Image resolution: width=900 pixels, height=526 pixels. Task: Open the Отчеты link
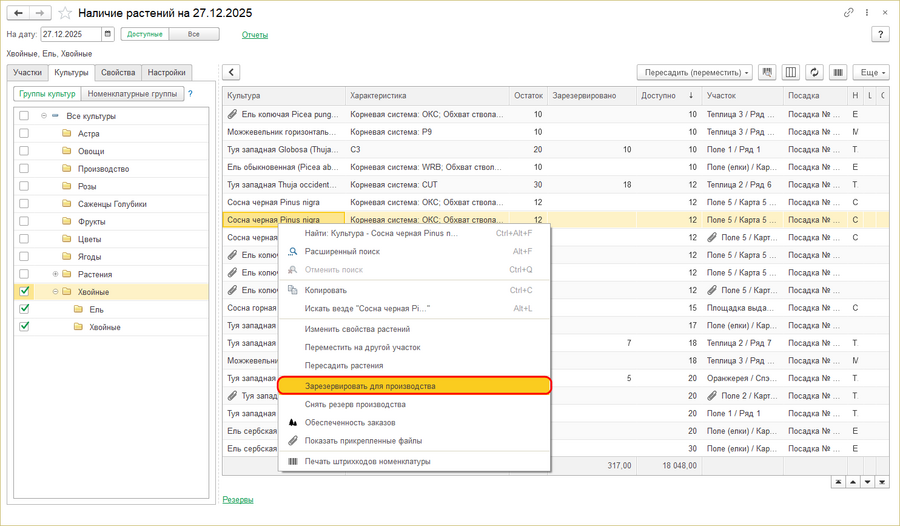(x=255, y=34)
